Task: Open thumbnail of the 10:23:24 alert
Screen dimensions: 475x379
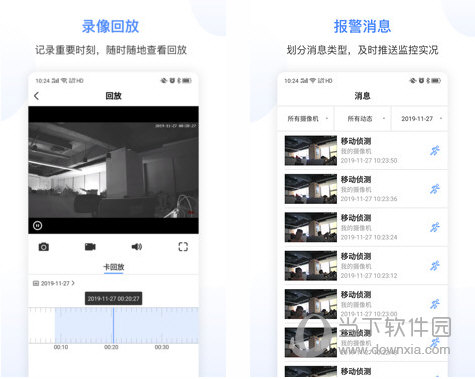Action: 311,227
